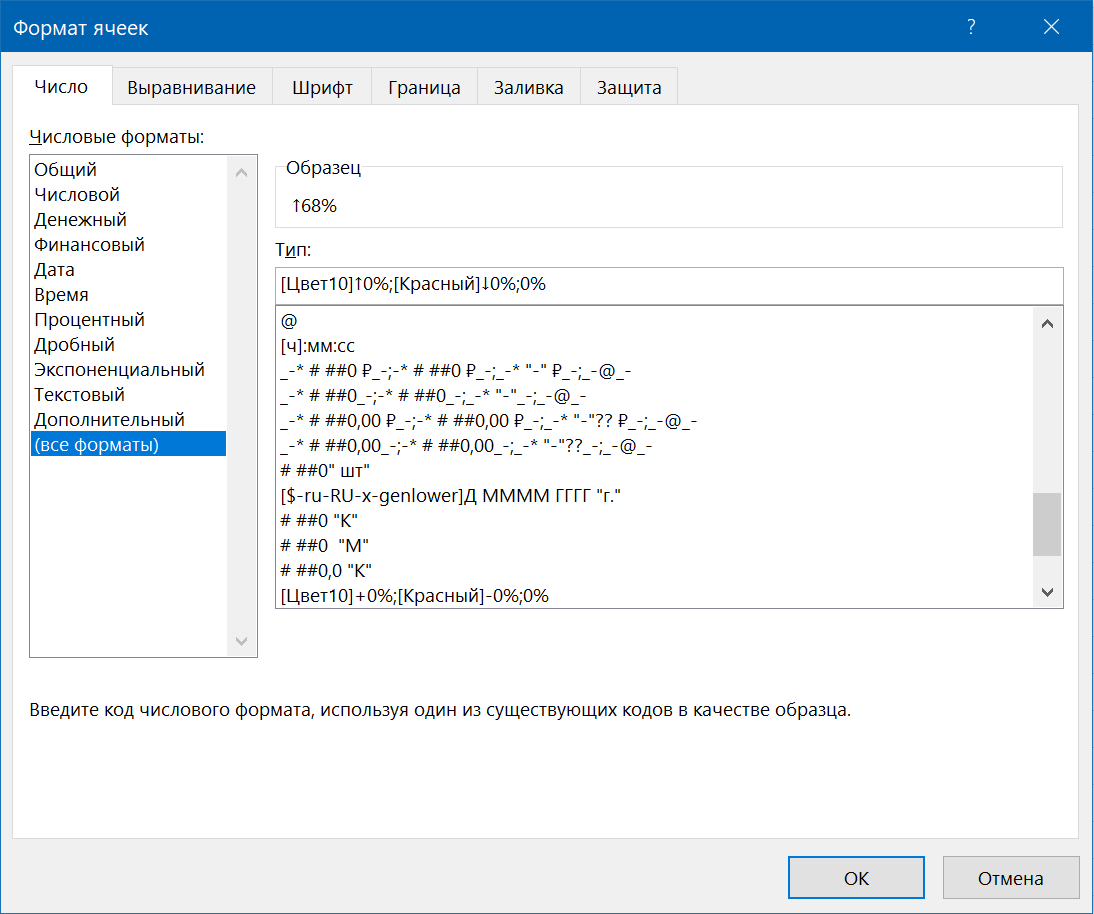1094x914 pixels.
Task: Select the # ##0 "М" format code
Action: pyautogui.click(x=654, y=546)
